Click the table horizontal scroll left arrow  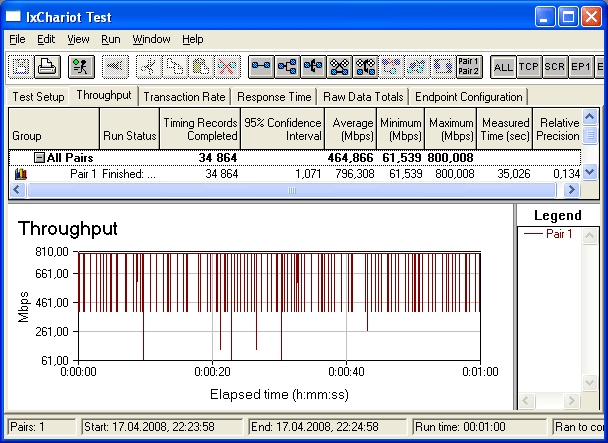pyautogui.click(x=17, y=190)
